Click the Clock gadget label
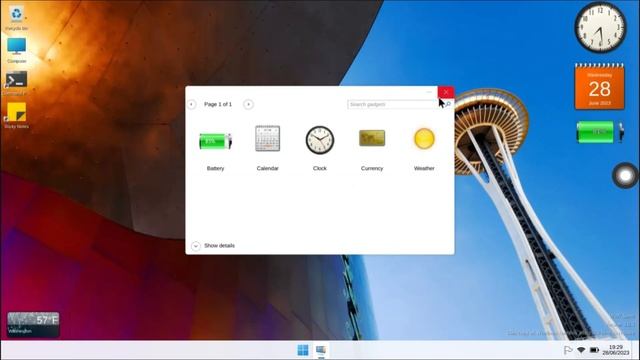Viewport: 640px width, 360px height. [320, 168]
